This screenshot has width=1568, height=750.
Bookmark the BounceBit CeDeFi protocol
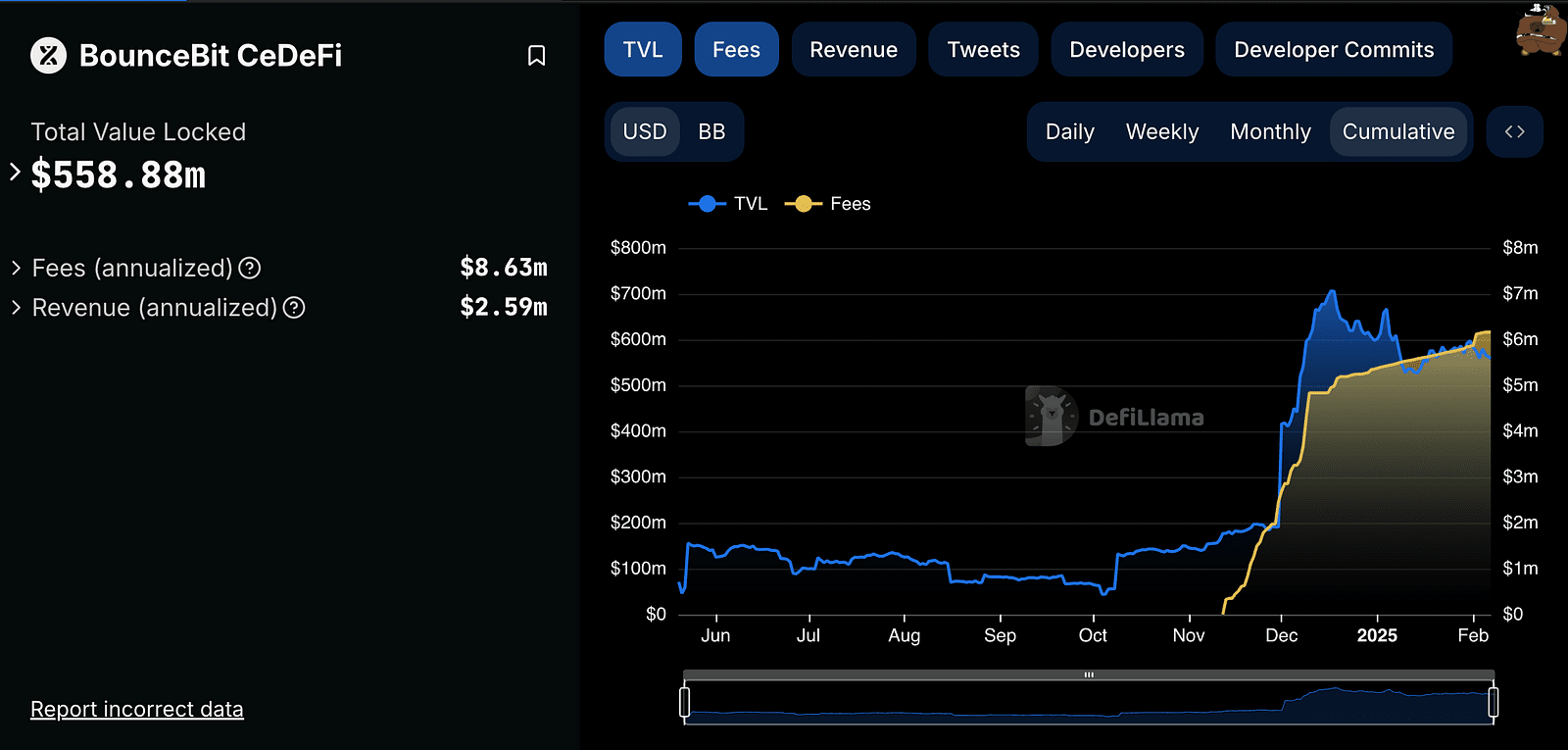click(536, 56)
